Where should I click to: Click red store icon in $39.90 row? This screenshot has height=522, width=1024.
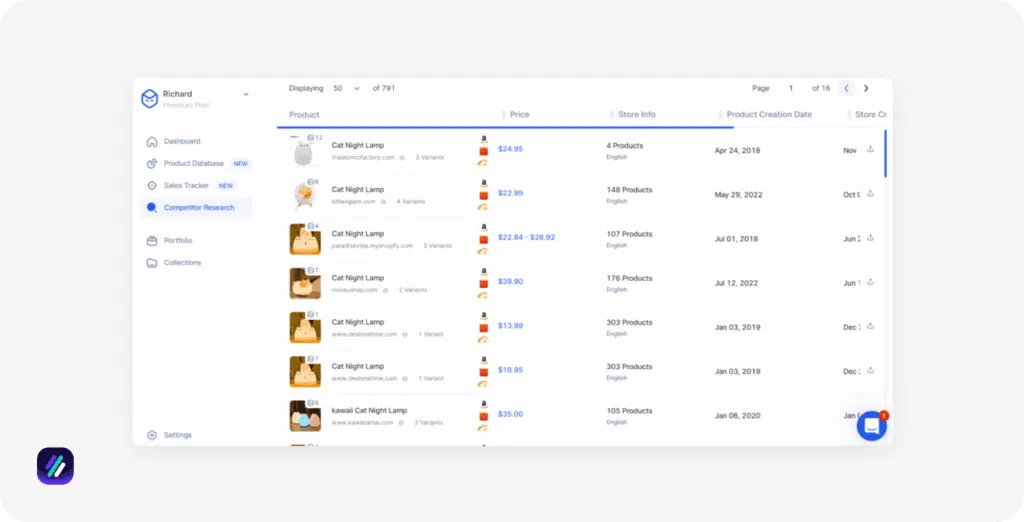(484, 284)
